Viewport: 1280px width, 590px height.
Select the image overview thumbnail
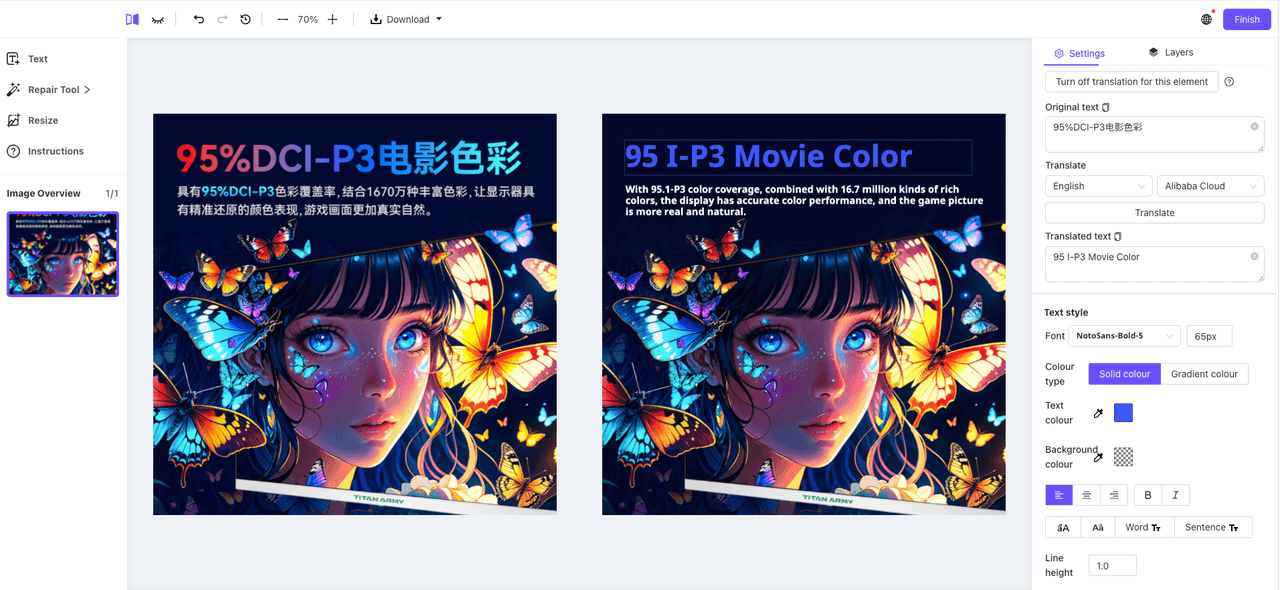[63, 254]
